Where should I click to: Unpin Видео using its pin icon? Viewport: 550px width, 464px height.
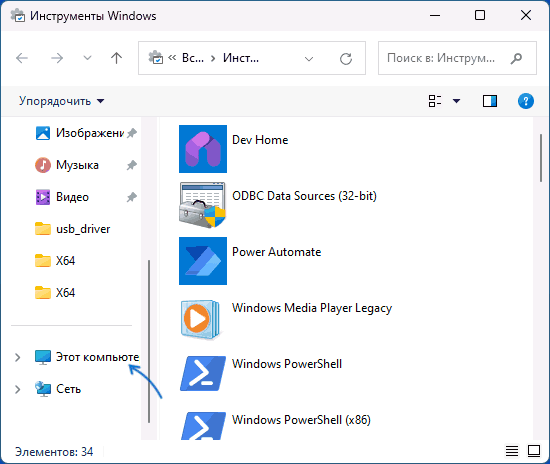(x=132, y=197)
